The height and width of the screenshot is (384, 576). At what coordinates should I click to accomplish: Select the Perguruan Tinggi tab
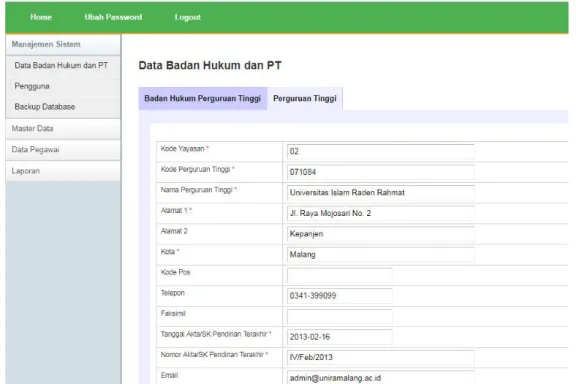[x=305, y=98]
